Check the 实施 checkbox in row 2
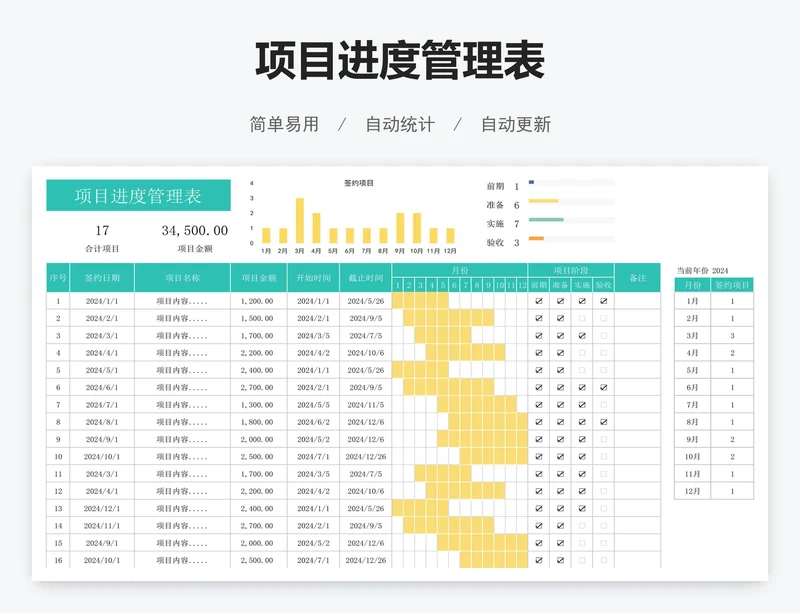The image size is (800, 613). pos(582,318)
